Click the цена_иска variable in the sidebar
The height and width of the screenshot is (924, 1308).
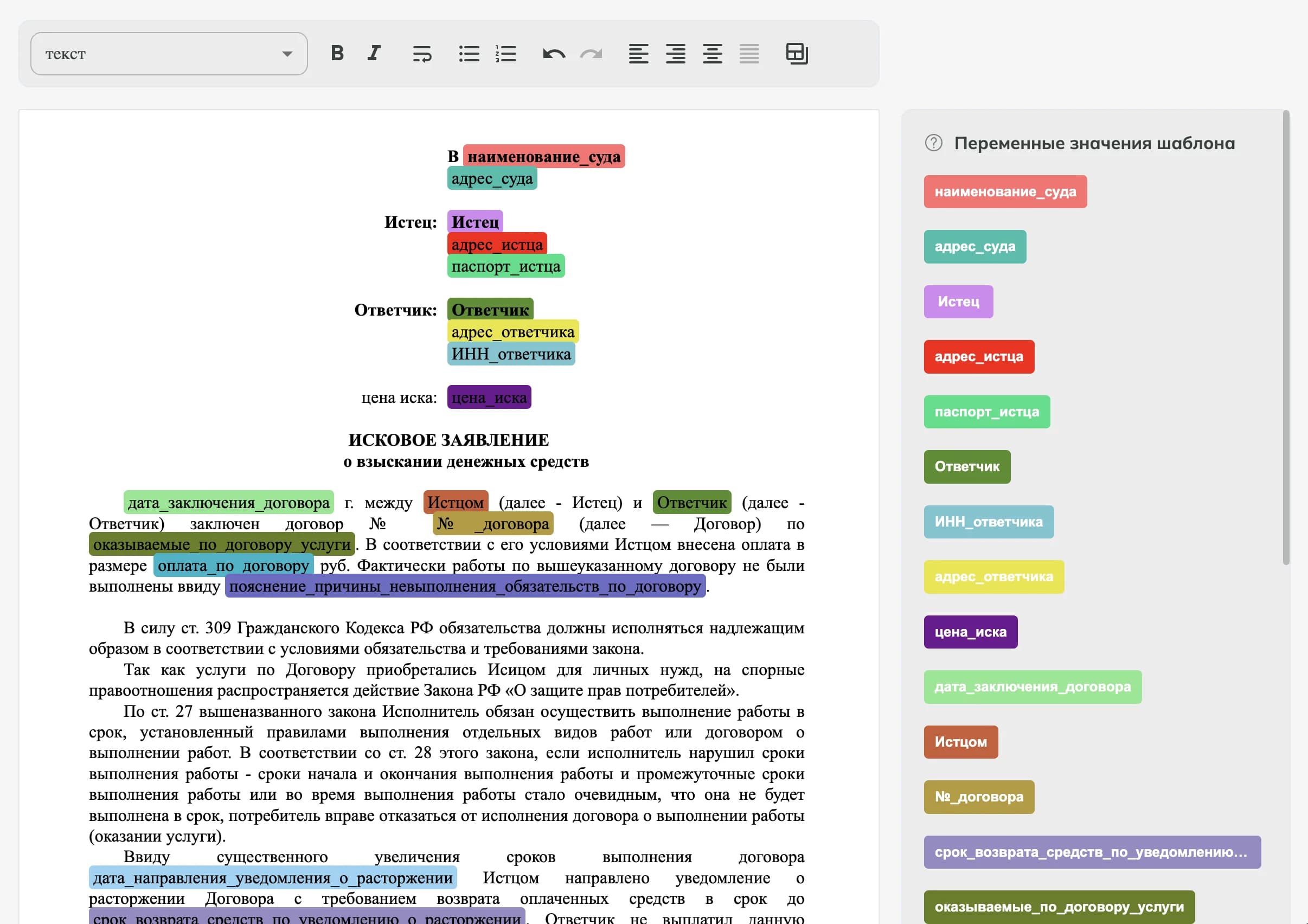click(x=971, y=632)
